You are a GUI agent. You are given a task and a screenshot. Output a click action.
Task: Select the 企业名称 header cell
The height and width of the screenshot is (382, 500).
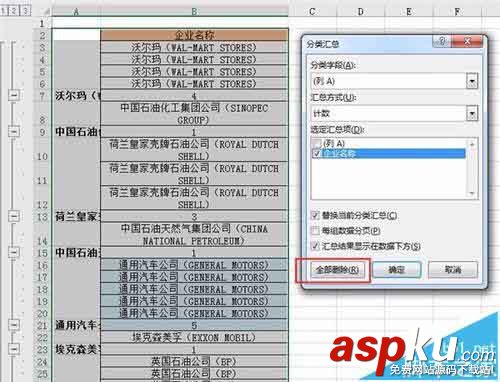click(x=194, y=35)
